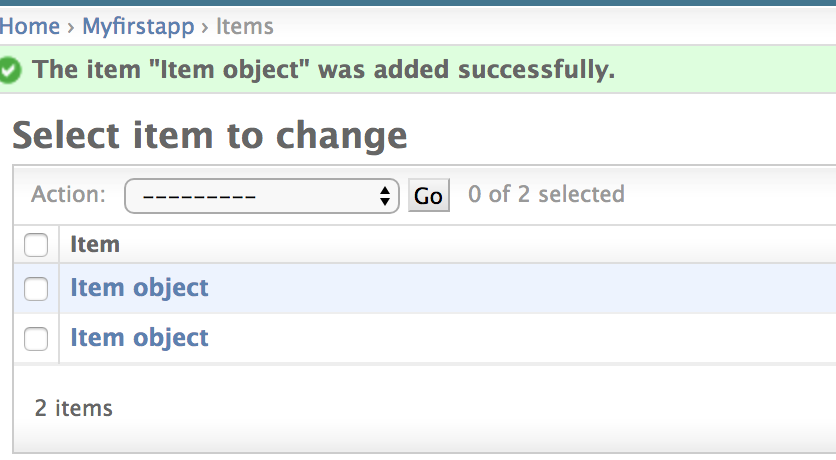836x460 pixels.
Task: Click the 'Select item to change' heading
Action: pyautogui.click(x=210, y=135)
